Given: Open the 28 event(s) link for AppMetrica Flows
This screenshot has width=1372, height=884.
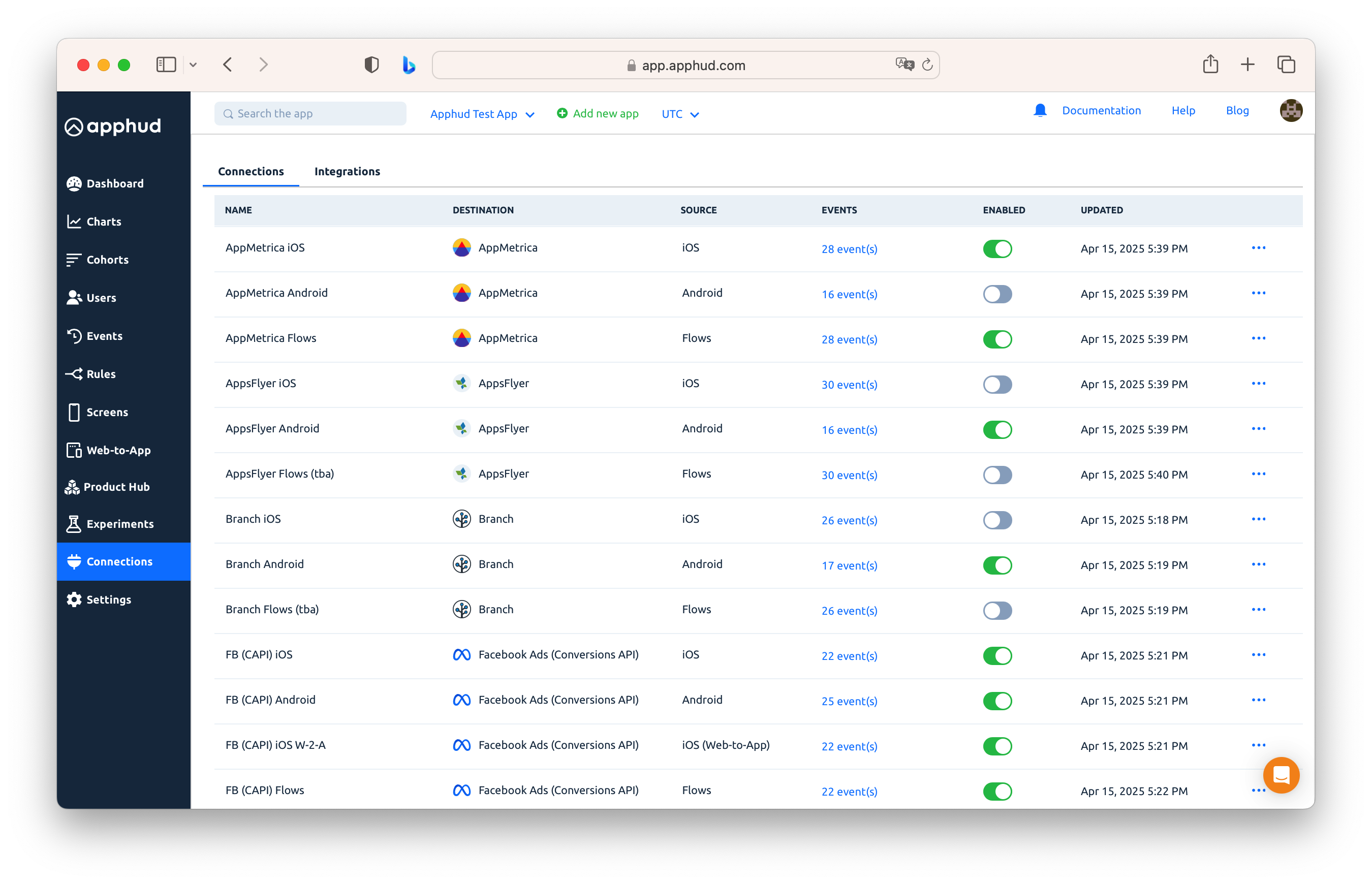Looking at the screenshot, I should click(849, 339).
